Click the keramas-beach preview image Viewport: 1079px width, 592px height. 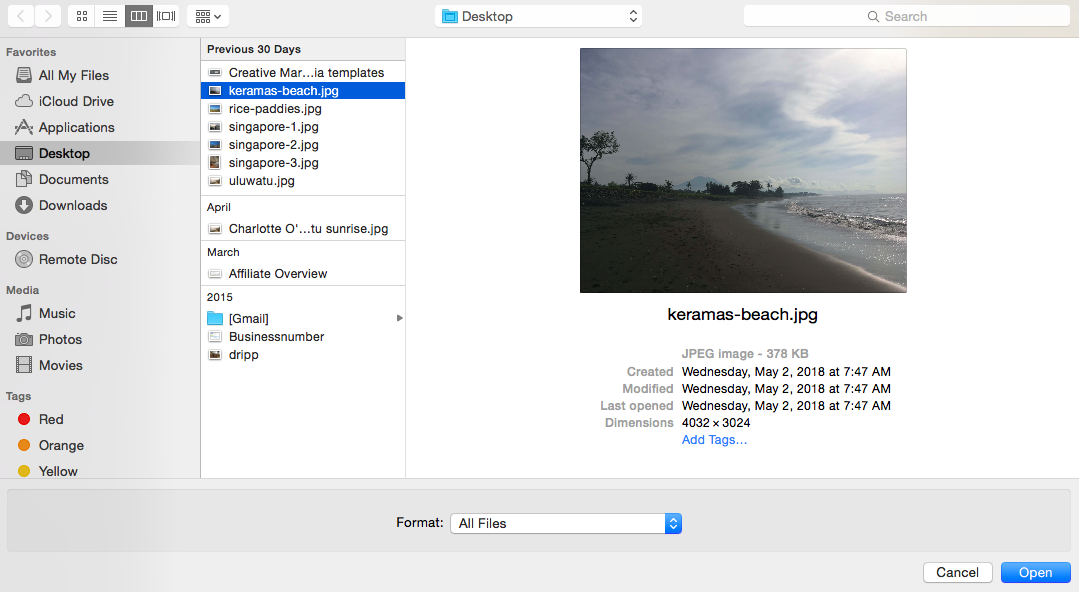[x=743, y=171]
